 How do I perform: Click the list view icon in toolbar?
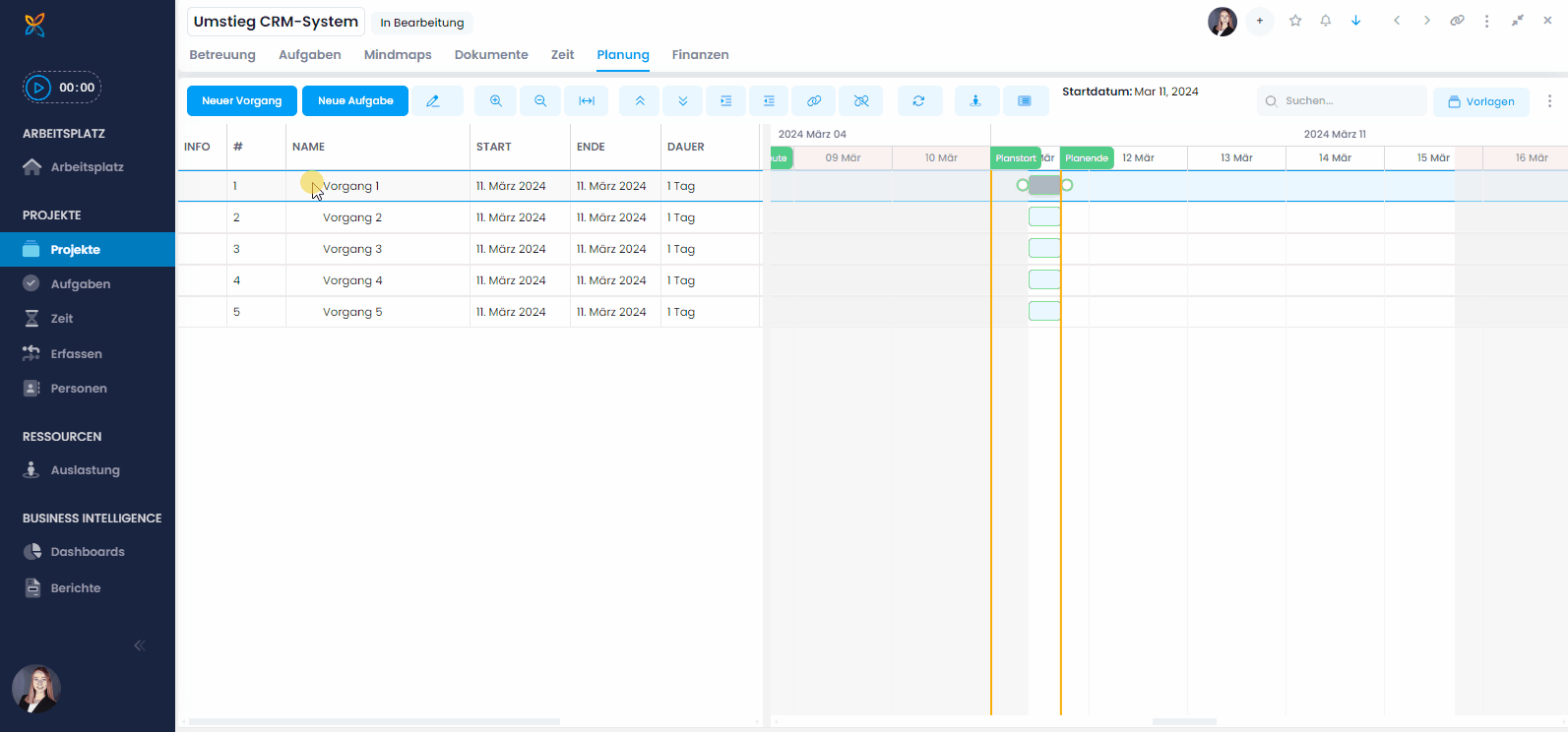click(x=1025, y=100)
